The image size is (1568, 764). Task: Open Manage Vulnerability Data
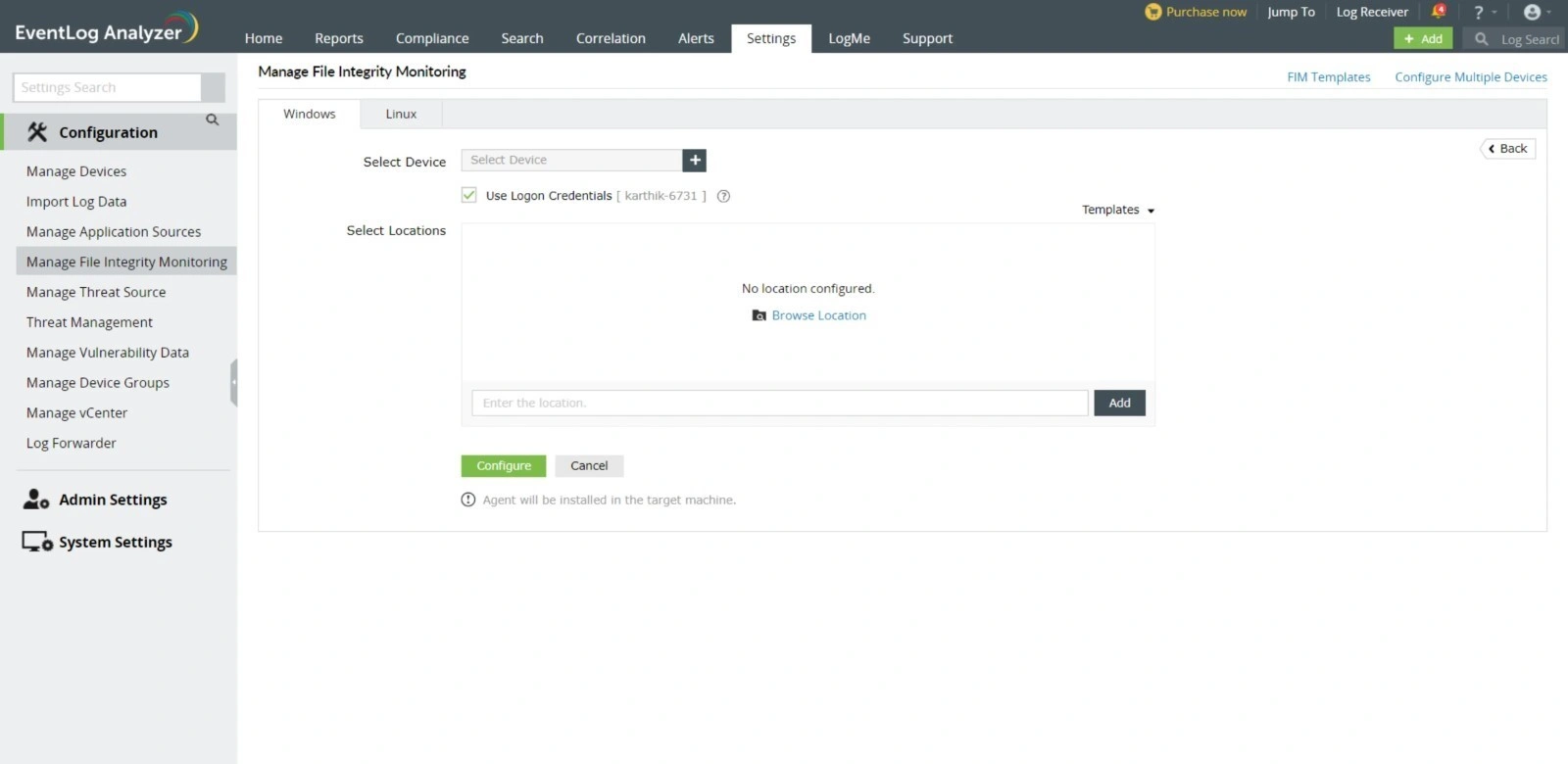click(x=108, y=353)
